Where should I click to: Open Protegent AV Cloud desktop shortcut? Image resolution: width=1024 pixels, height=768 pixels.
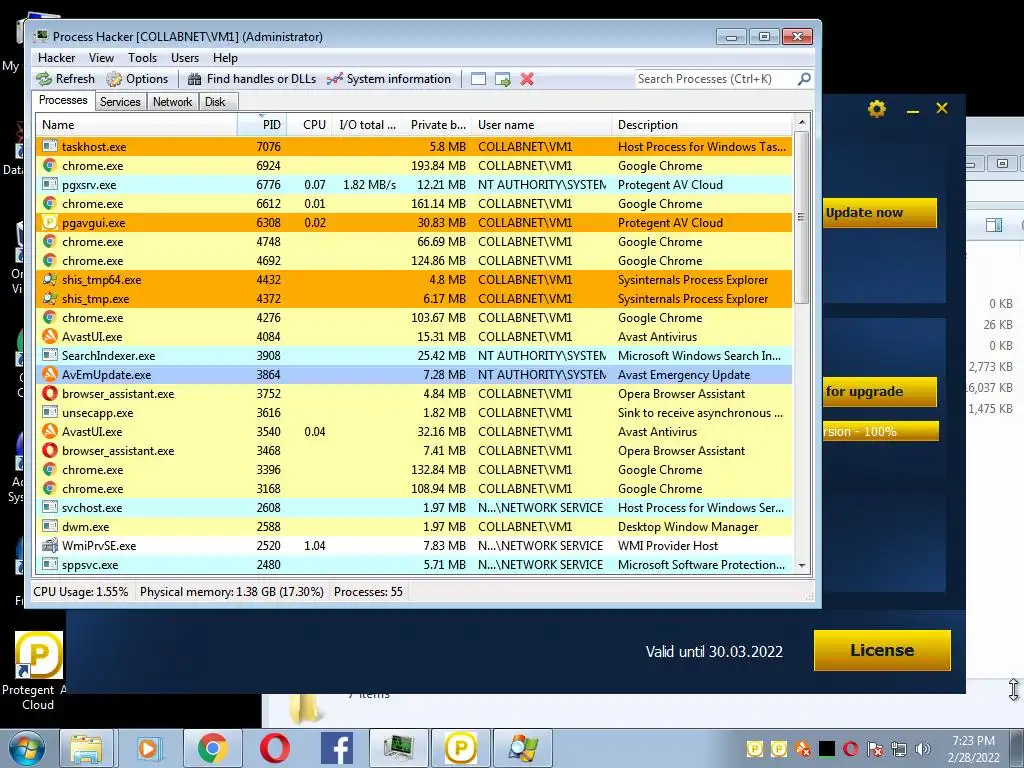[x=38, y=671]
